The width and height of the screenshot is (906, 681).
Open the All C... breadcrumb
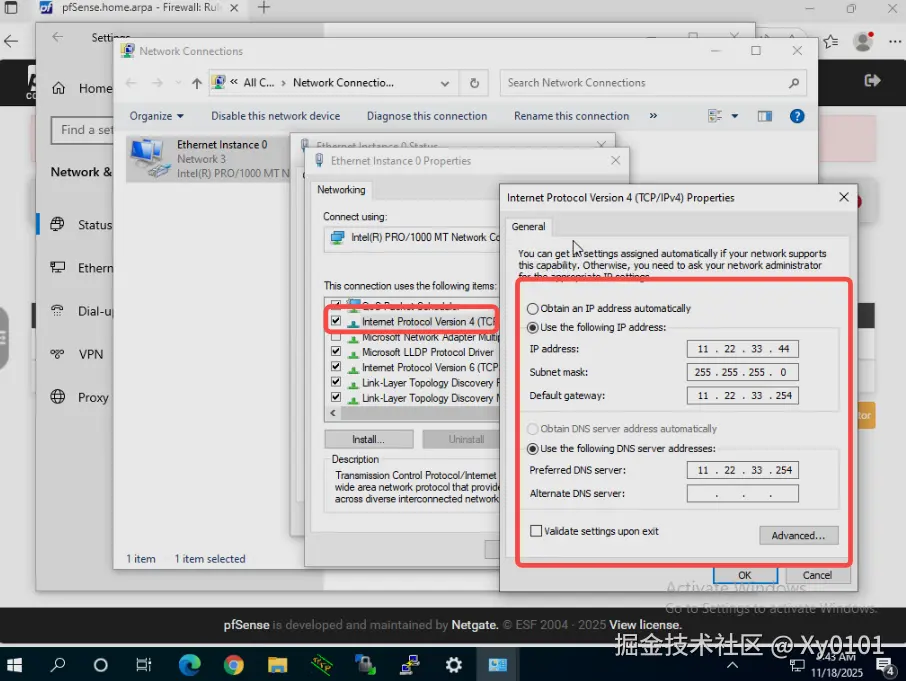pos(258,83)
